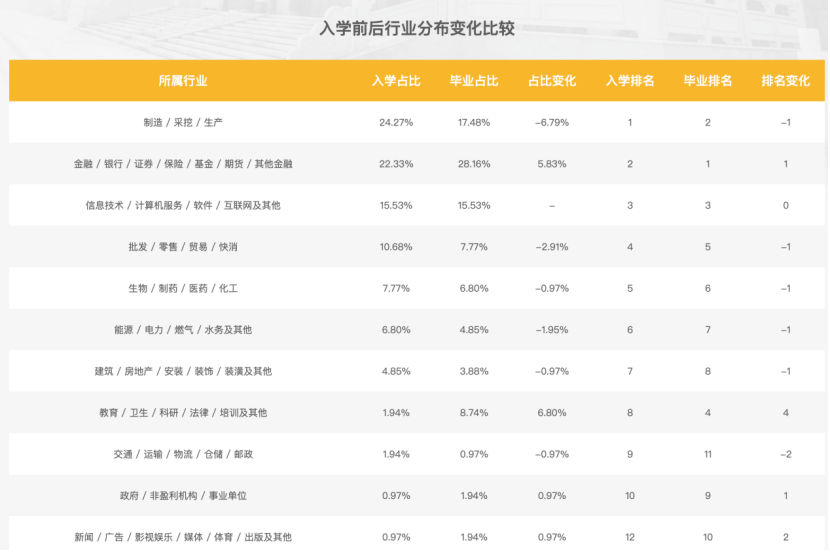Click the 批发 / 零售 / 贸易 / 快消 row label
The image size is (830, 552).
tap(183, 247)
